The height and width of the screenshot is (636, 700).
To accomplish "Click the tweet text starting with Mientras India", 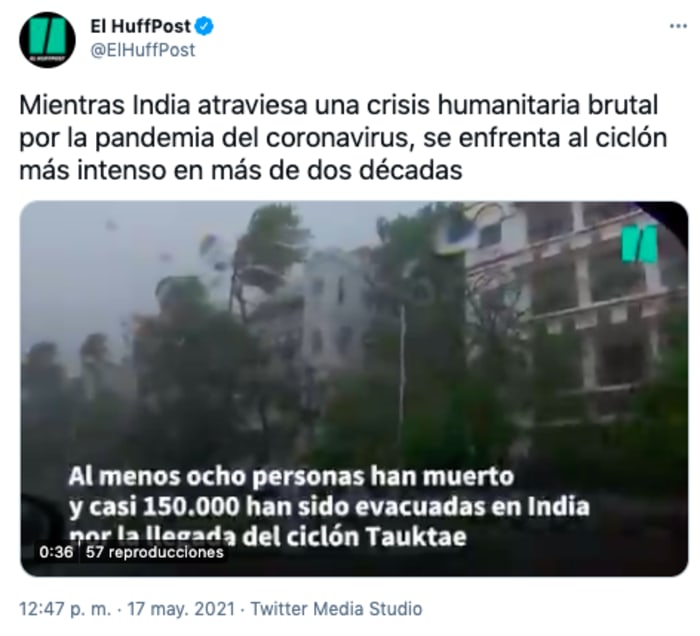I will tap(343, 138).
